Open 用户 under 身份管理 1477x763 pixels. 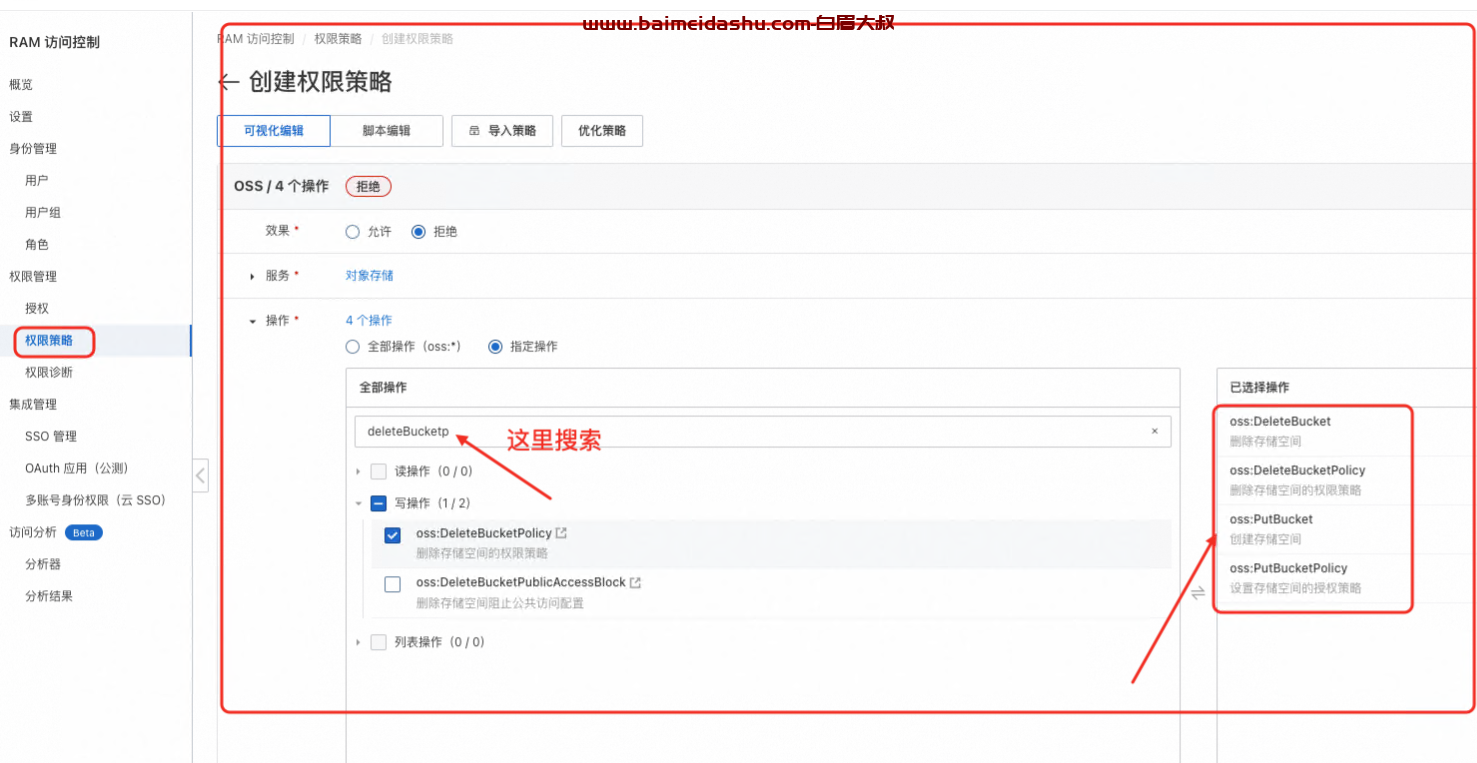tap(37, 180)
